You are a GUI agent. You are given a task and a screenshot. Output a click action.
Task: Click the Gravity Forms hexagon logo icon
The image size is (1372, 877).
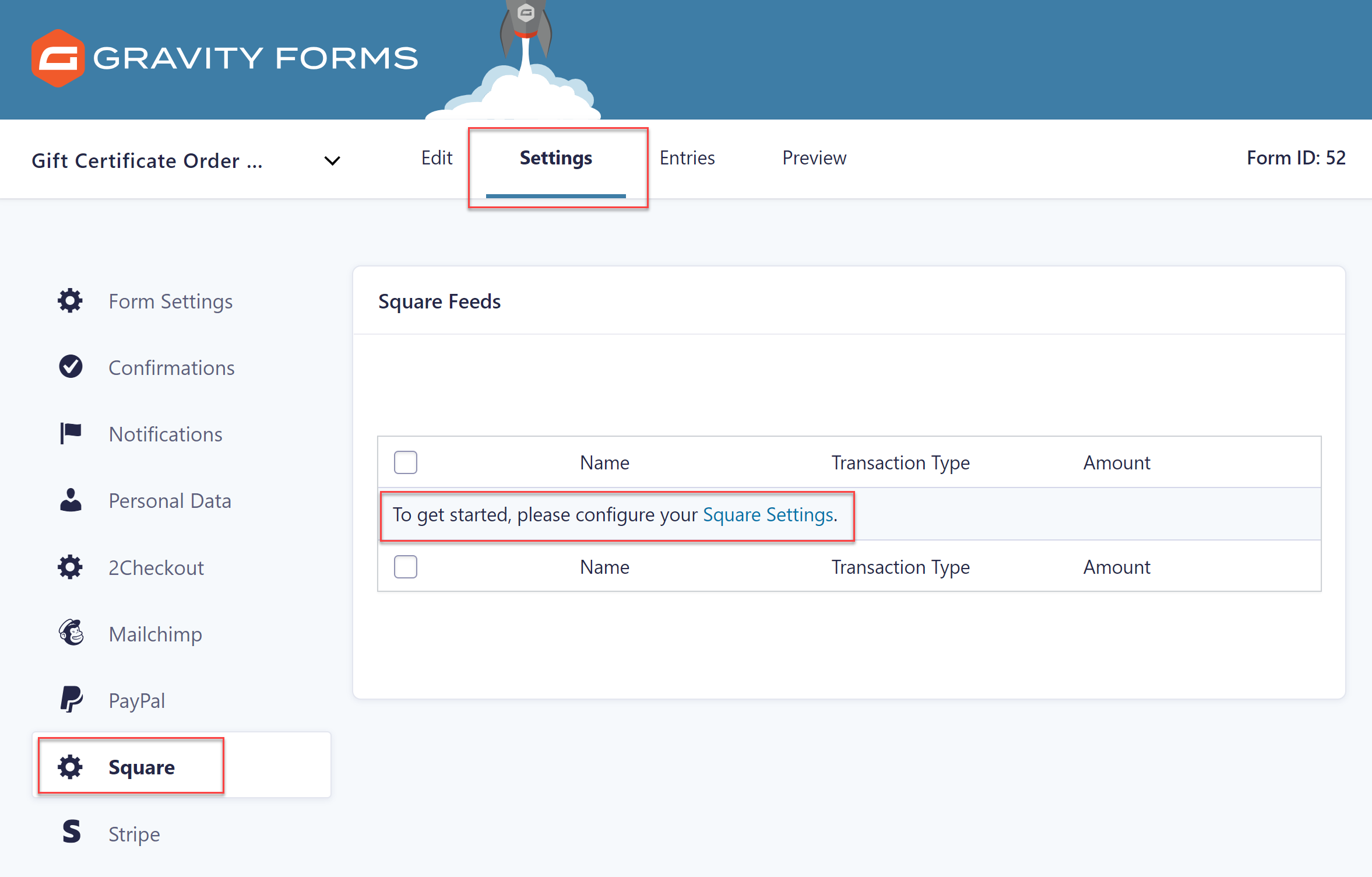click(58, 58)
